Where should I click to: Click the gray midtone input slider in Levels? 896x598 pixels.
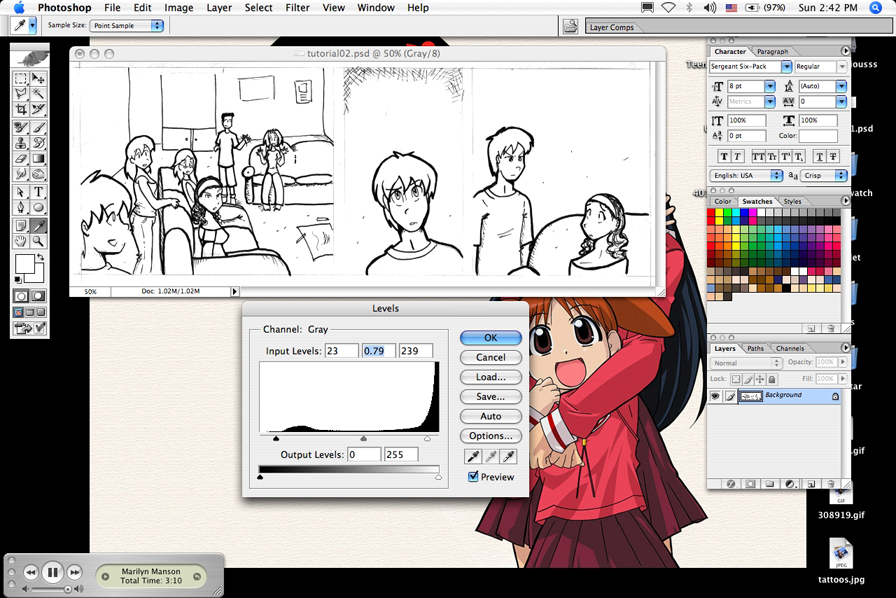coord(363,438)
